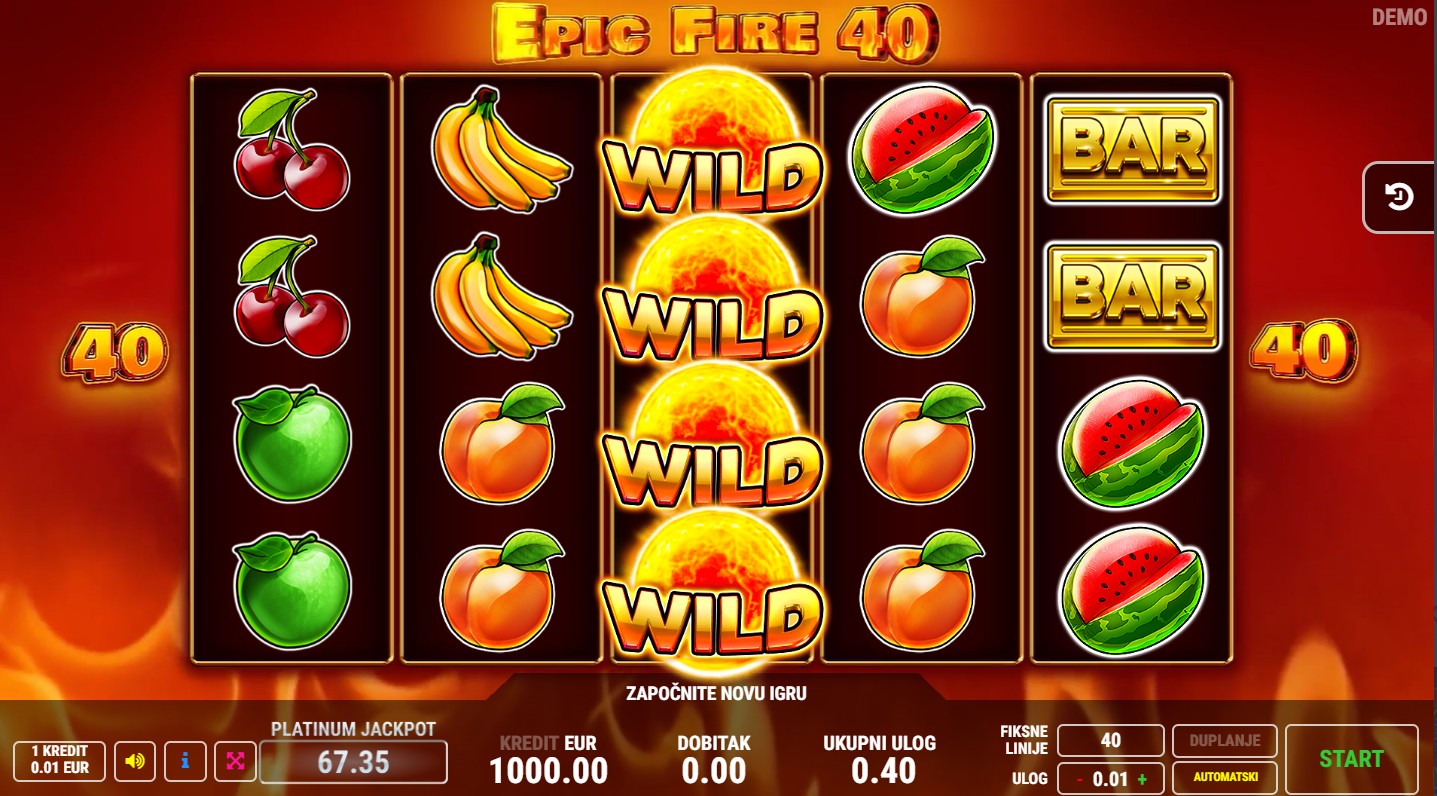Click the bottom-left green apple symbol
The width and height of the screenshot is (1437, 796).
coord(292,589)
